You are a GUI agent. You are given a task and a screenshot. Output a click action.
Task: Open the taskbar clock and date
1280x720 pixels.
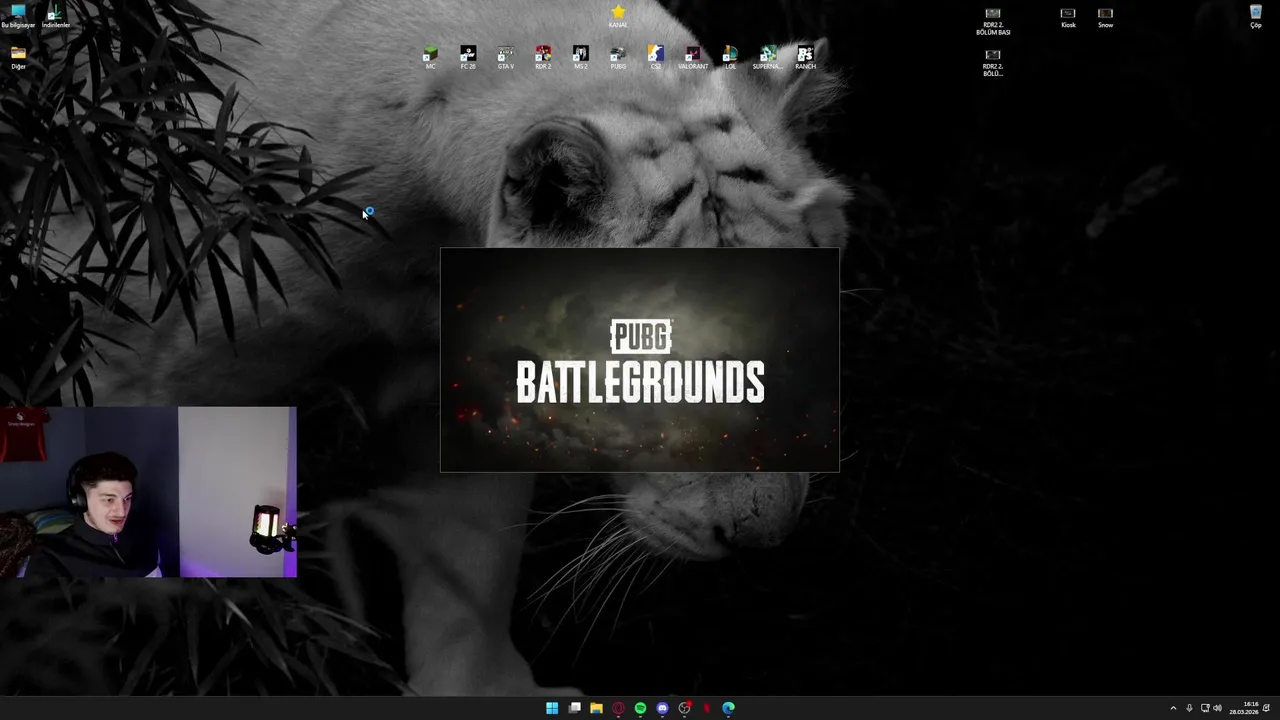(x=1244, y=708)
